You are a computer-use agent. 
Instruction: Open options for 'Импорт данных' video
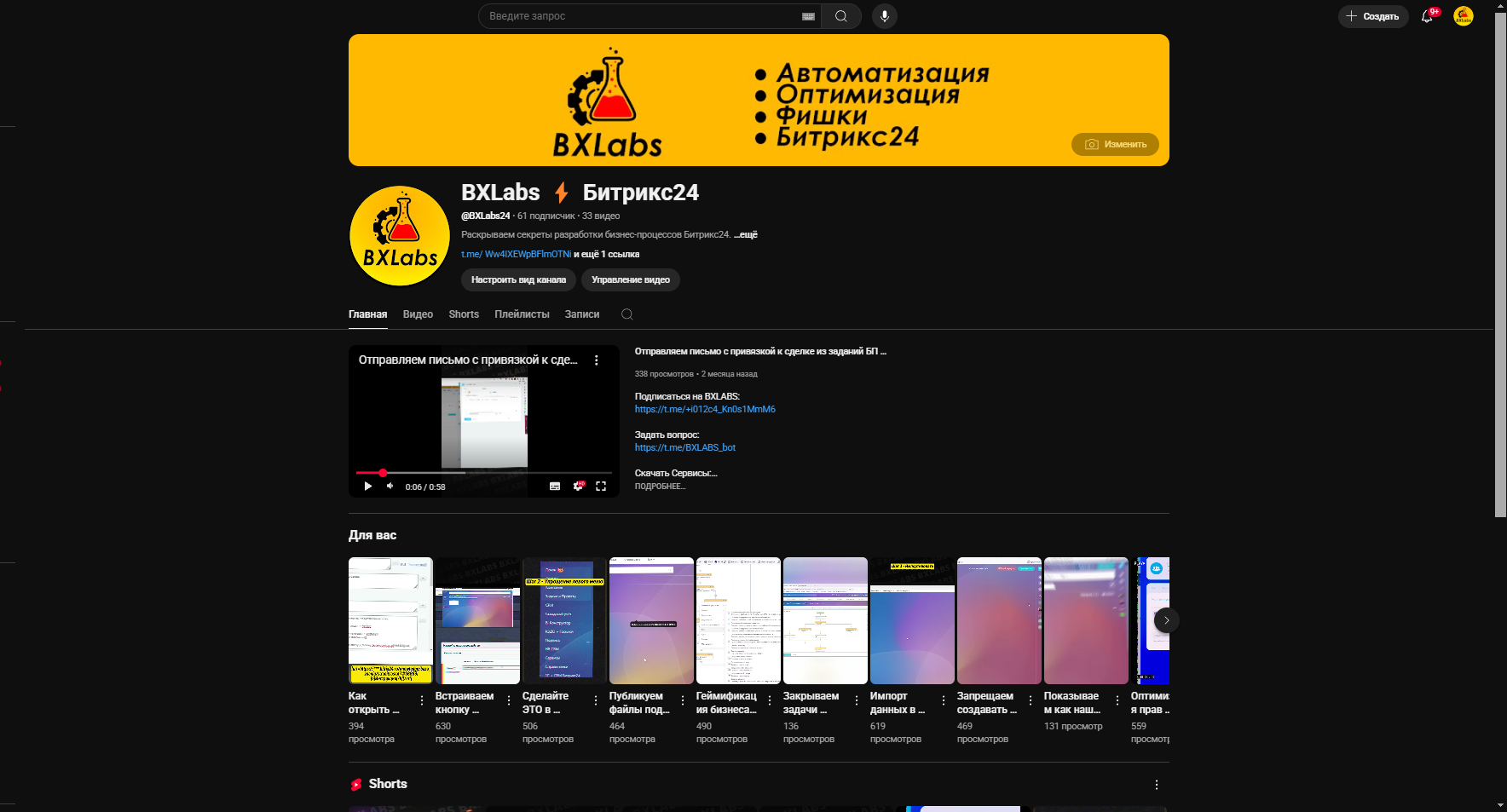(x=944, y=700)
